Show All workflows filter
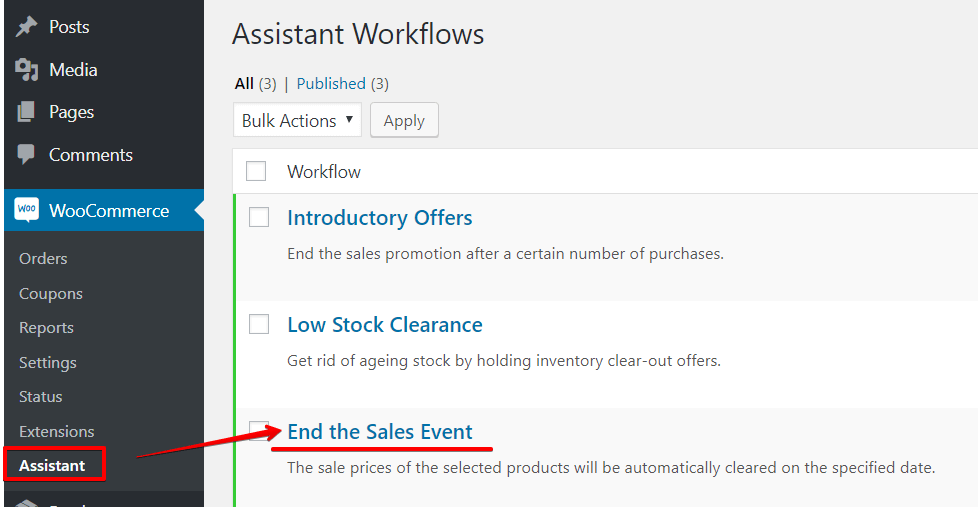Screen dimensions: 978x507 click(x=244, y=84)
